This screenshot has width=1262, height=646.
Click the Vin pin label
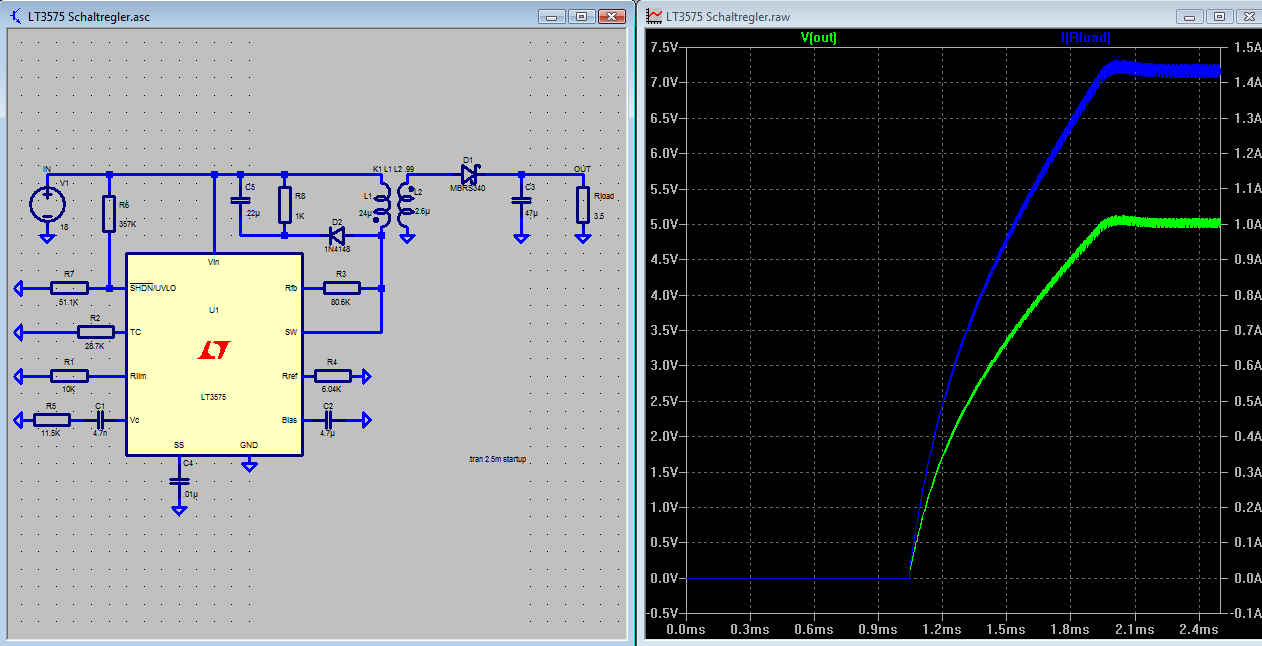(213, 262)
